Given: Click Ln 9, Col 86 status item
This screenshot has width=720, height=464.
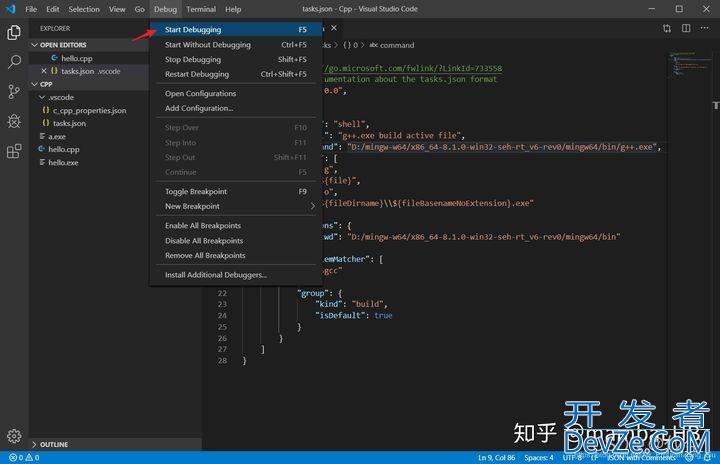Looking at the screenshot, I should [x=496, y=458].
